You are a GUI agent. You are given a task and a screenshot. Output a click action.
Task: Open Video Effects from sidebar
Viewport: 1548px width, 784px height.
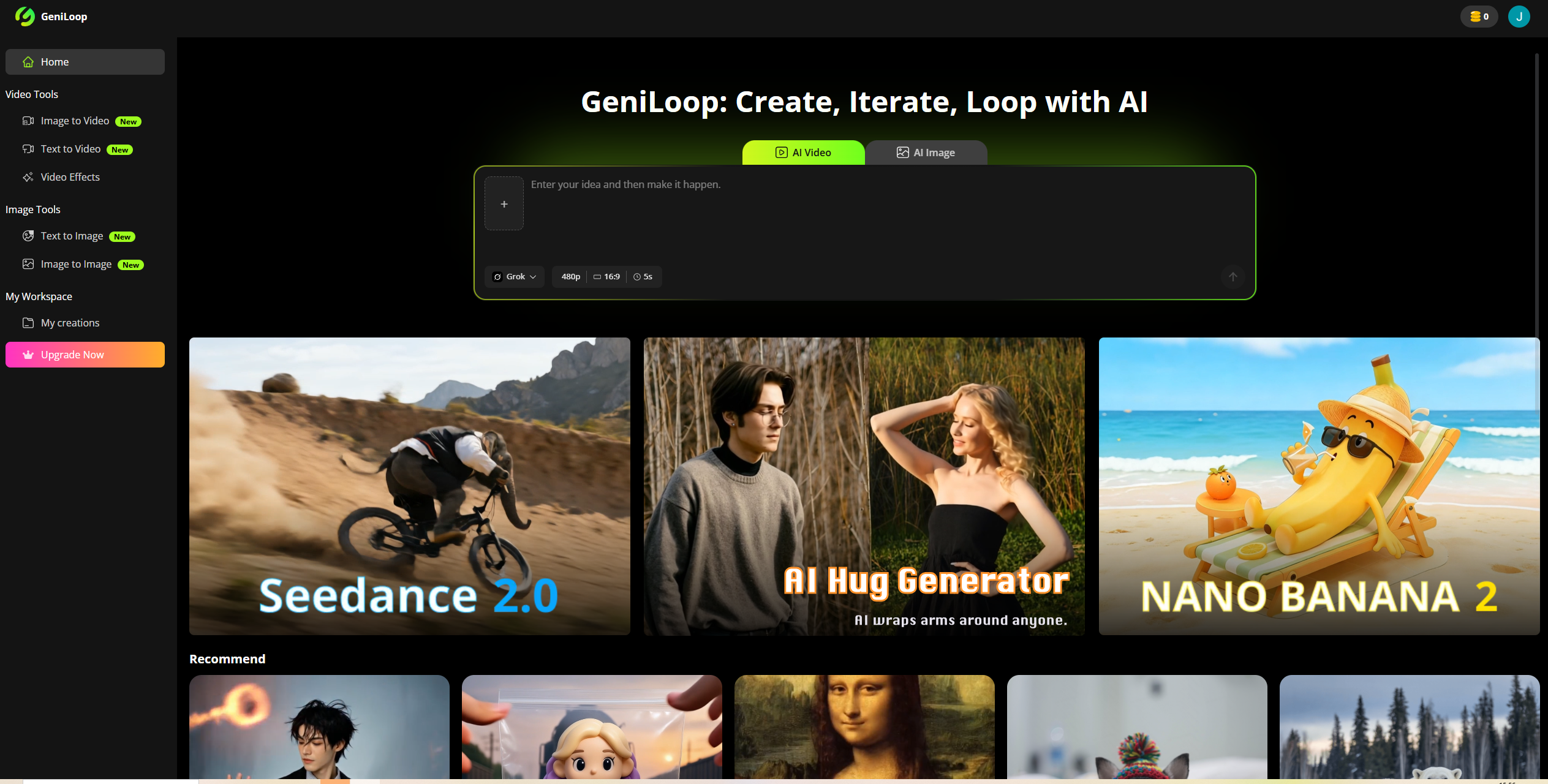[x=70, y=177]
